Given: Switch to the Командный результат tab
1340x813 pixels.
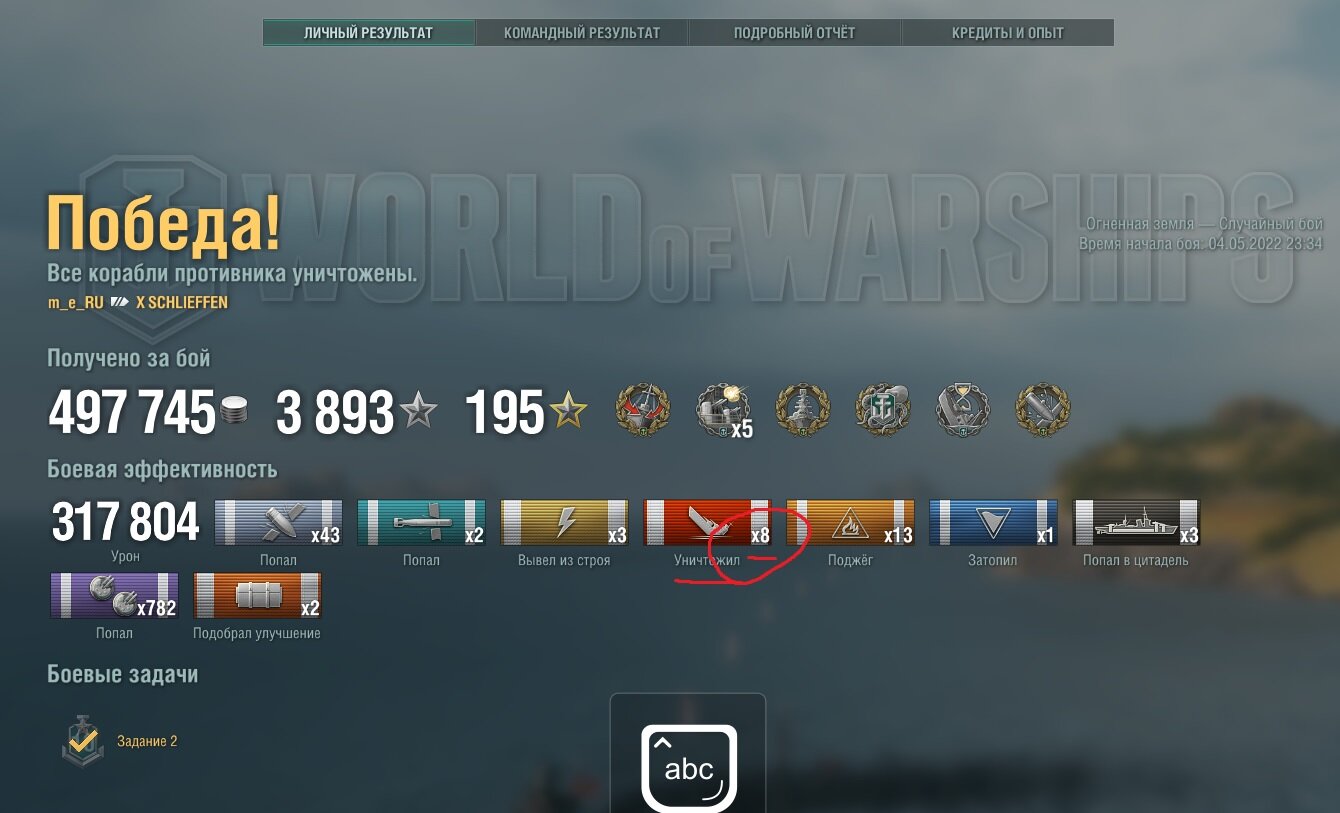Looking at the screenshot, I should coord(582,33).
